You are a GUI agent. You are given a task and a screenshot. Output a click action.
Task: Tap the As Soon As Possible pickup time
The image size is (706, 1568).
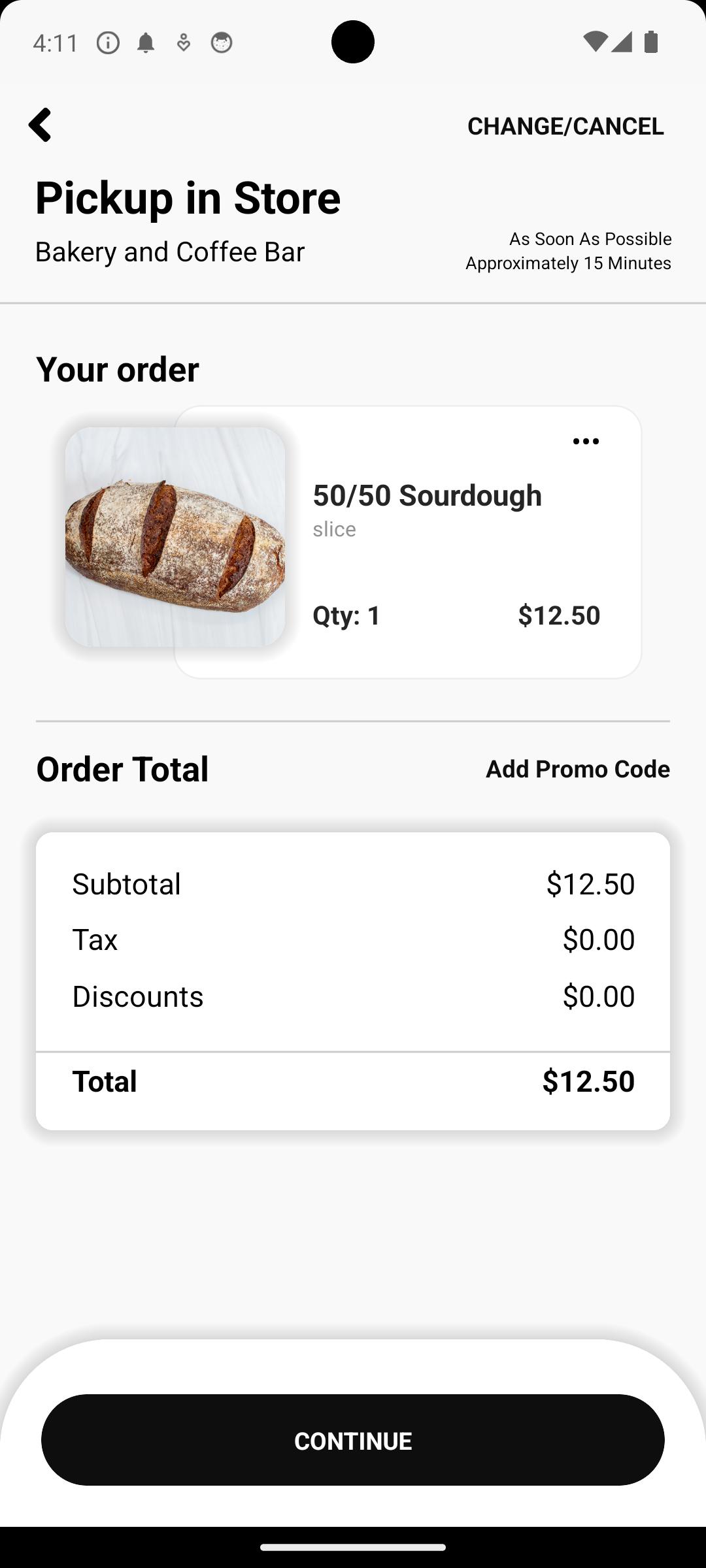[590, 238]
